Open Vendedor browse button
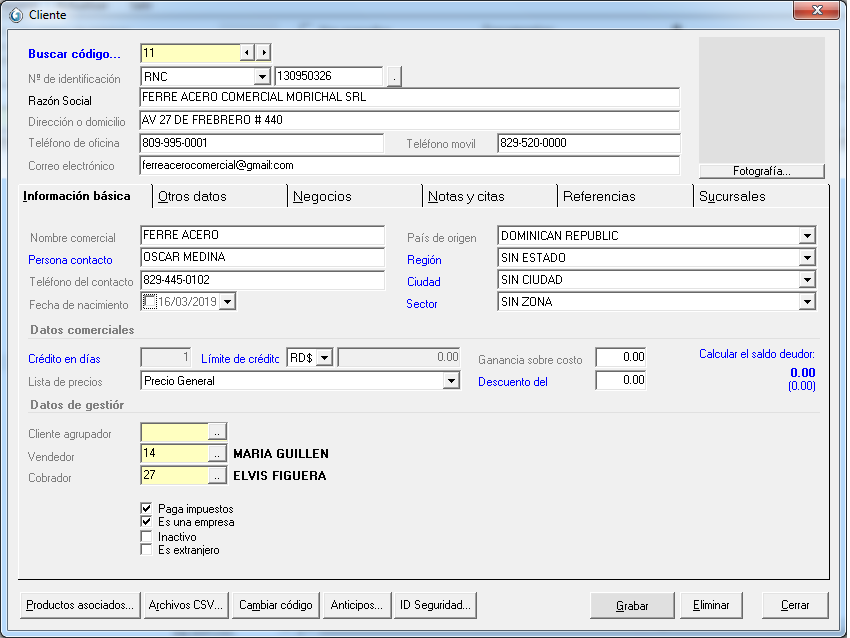Screen dimensions: 850x638 (217, 454)
